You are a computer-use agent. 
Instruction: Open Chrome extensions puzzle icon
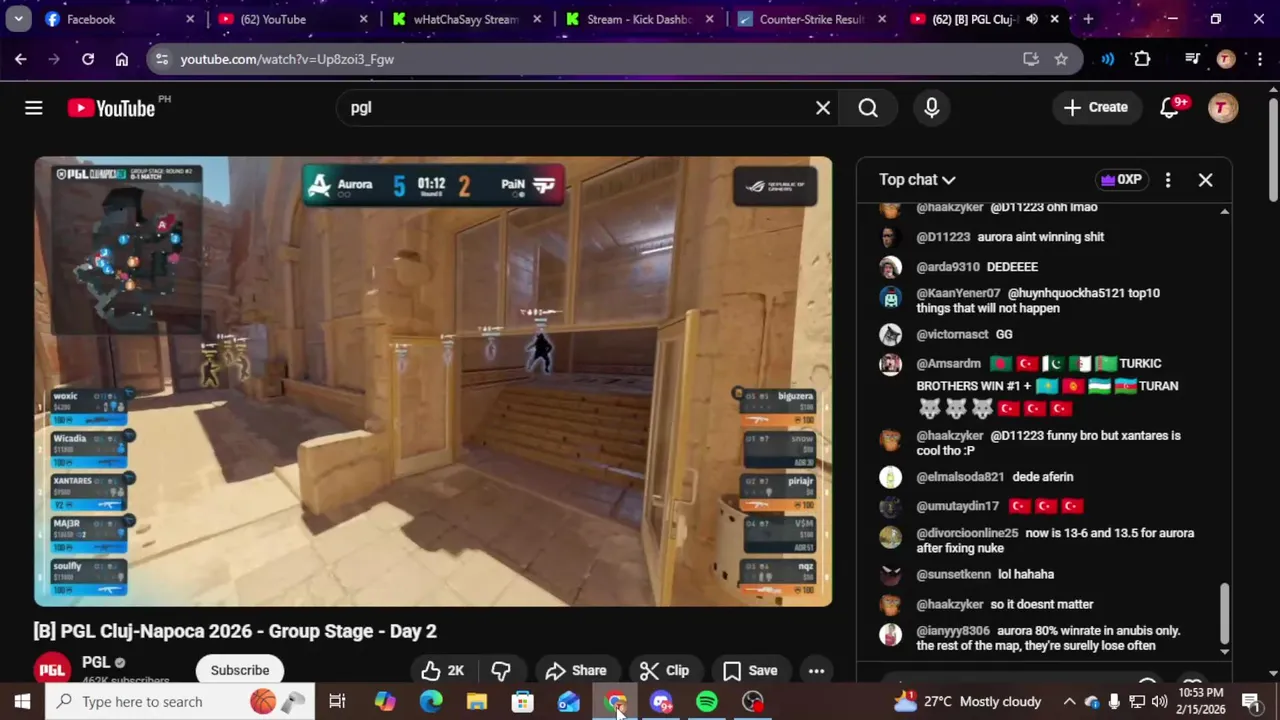(1142, 59)
